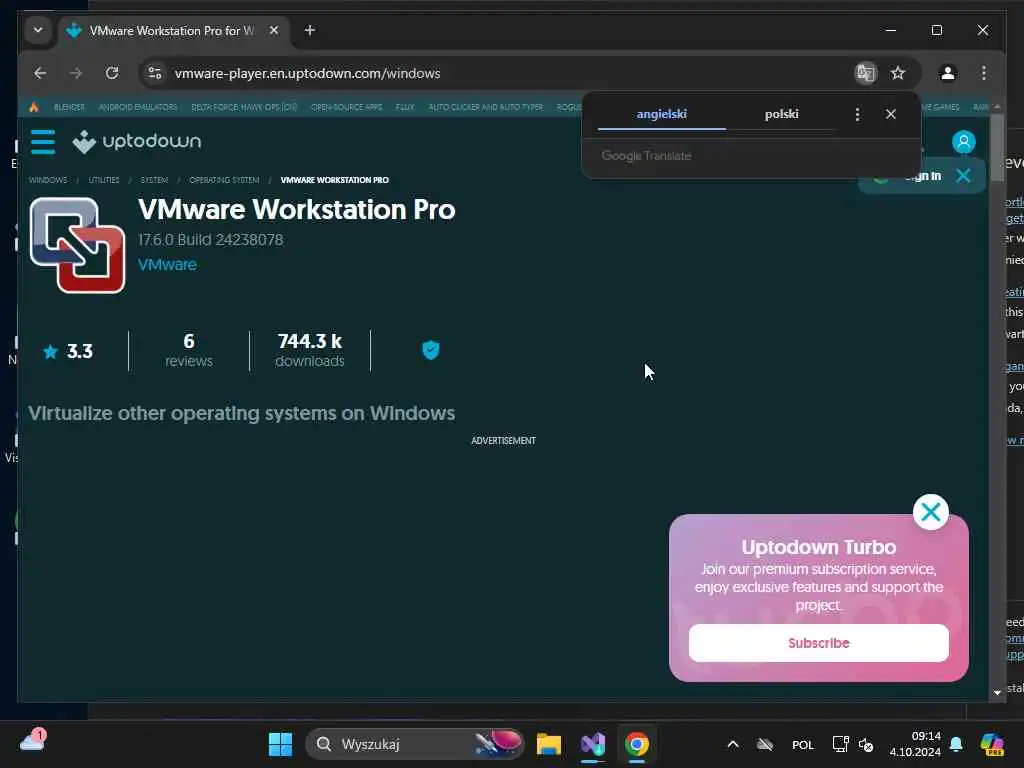1024x768 pixels.
Task: Click the Sign in button
Action: click(922, 176)
